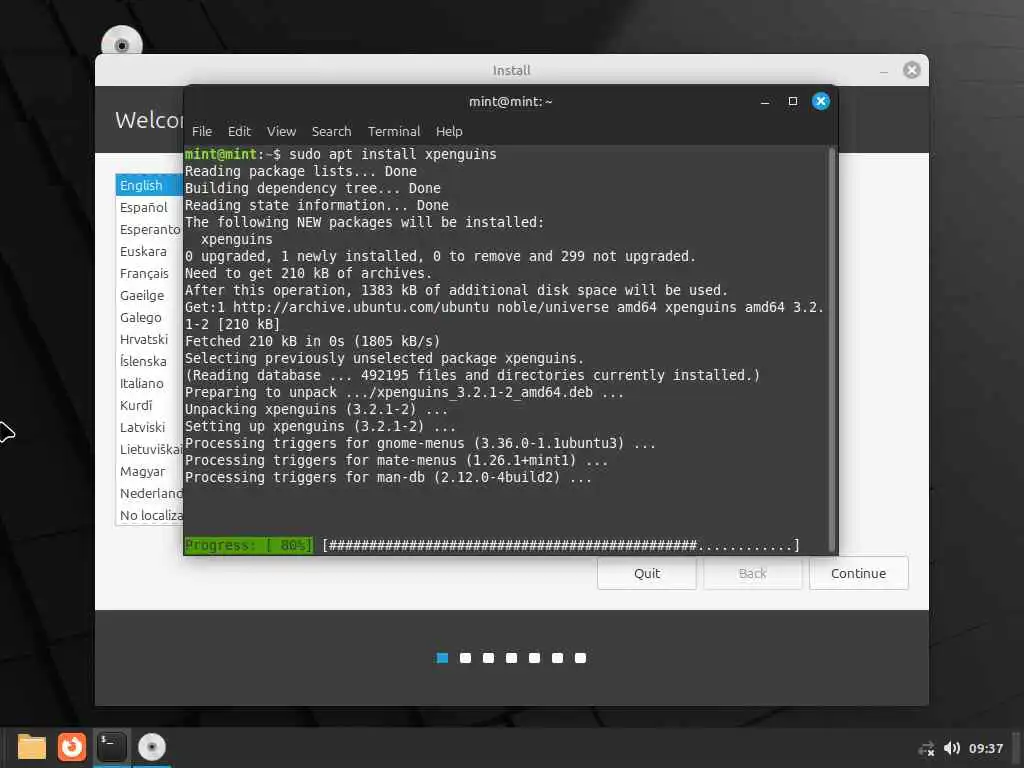This screenshot has width=1024, height=768.
Task: Select Íslenska in the language list
Action: click(150, 361)
